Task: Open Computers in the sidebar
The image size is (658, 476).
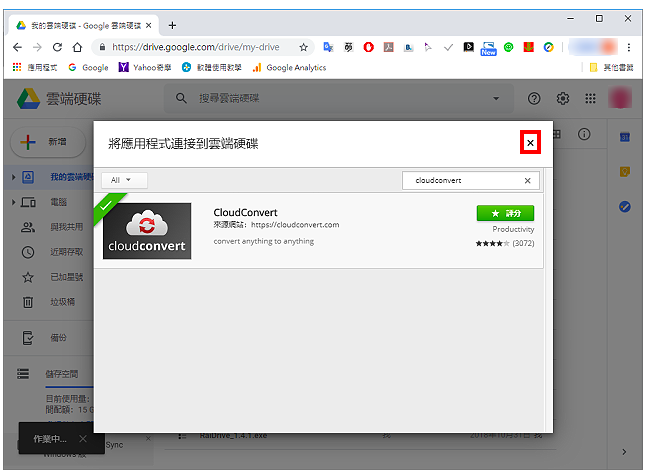Action: pyautogui.click(x=59, y=202)
